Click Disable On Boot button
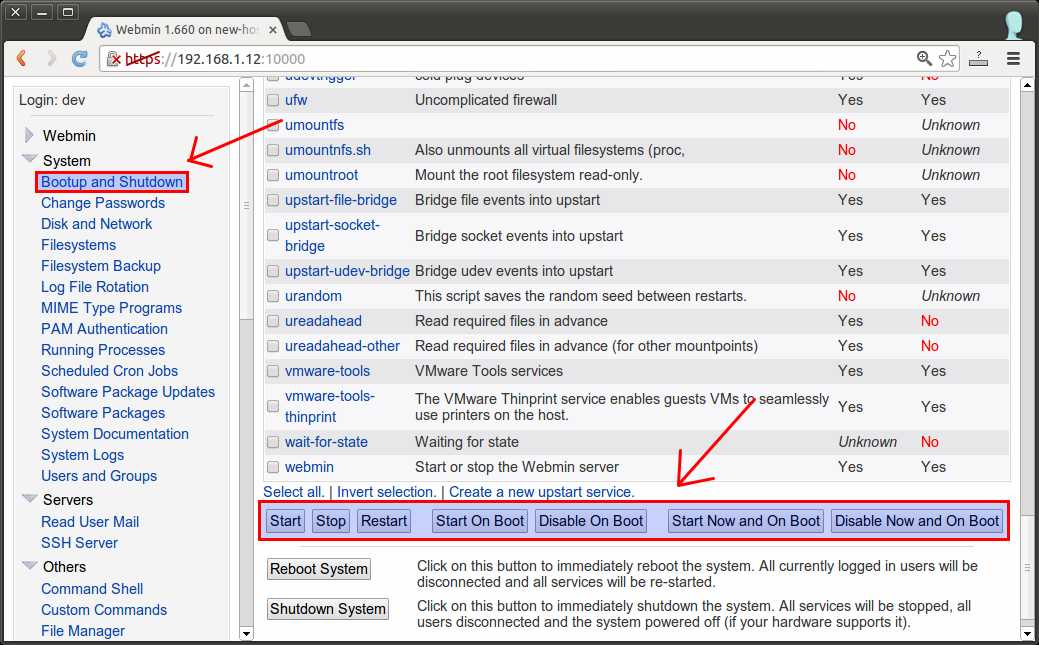1039x645 pixels. coord(590,521)
